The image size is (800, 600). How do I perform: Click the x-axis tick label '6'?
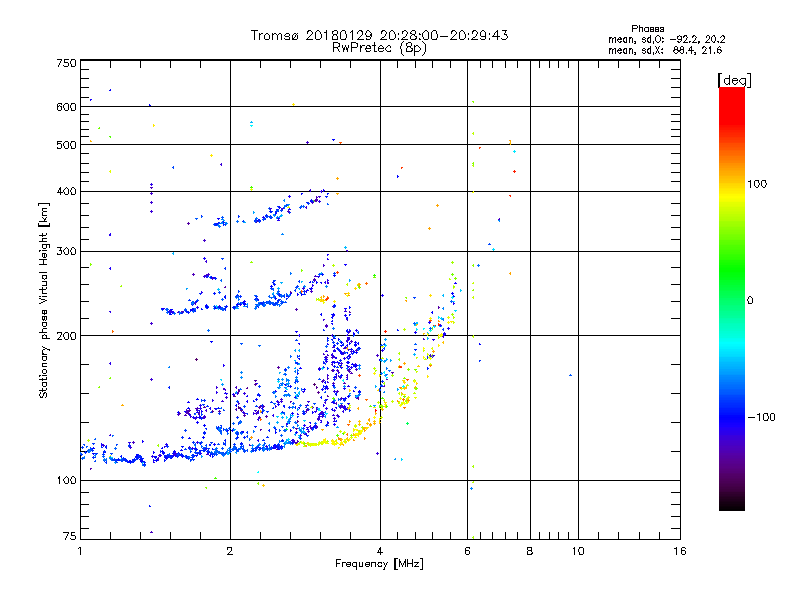pos(467,551)
